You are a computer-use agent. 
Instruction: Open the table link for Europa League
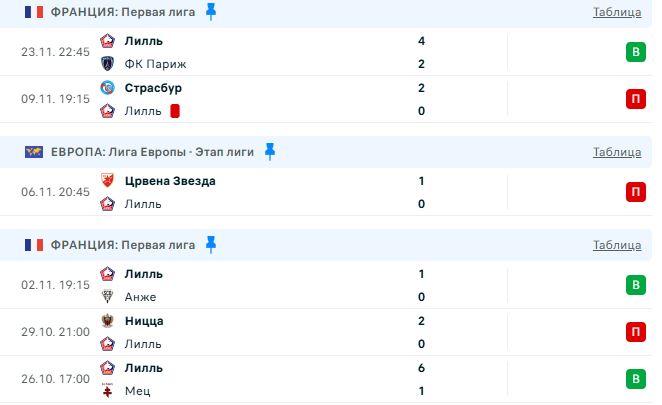tap(616, 152)
